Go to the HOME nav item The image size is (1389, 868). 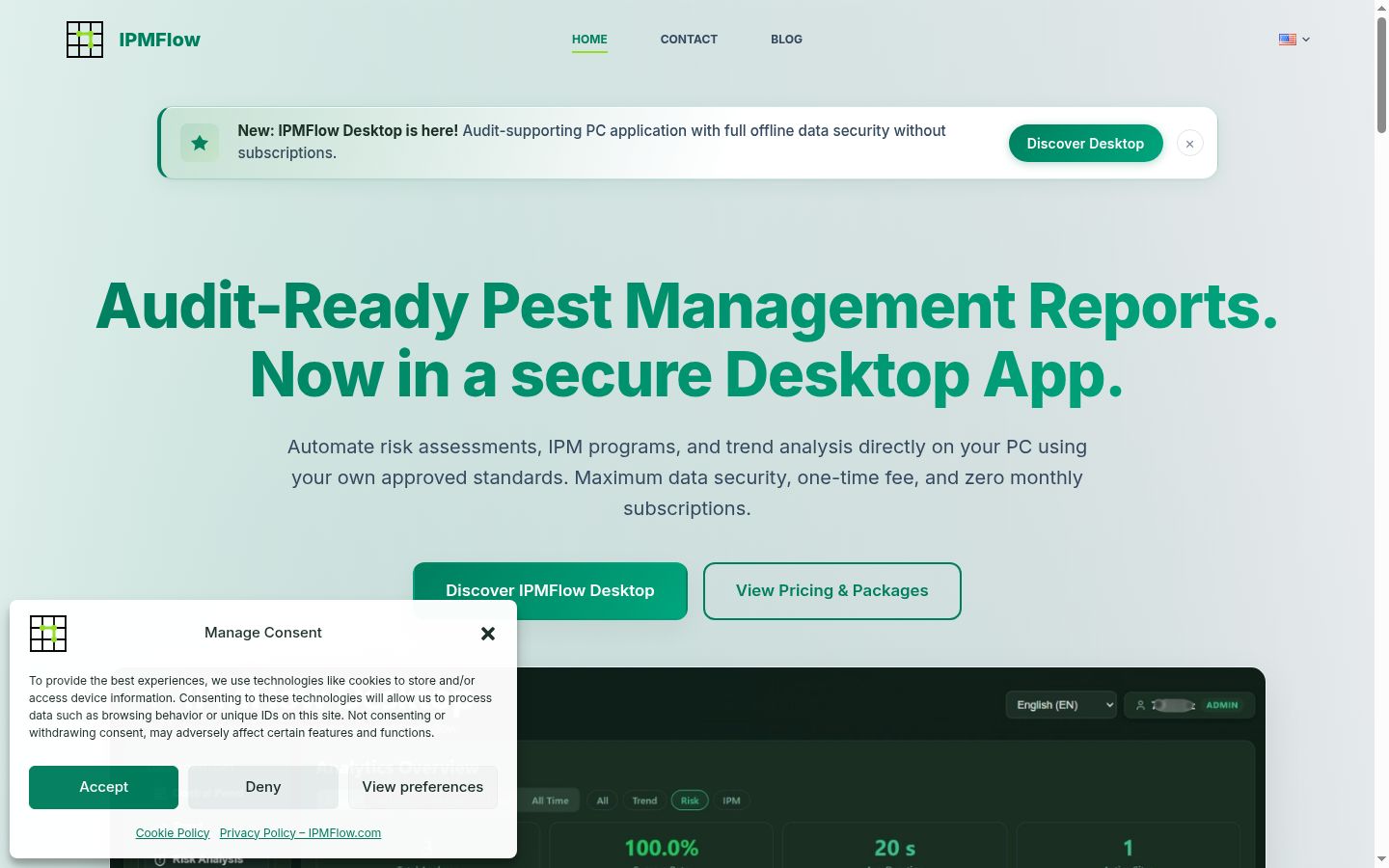click(589, 40)
